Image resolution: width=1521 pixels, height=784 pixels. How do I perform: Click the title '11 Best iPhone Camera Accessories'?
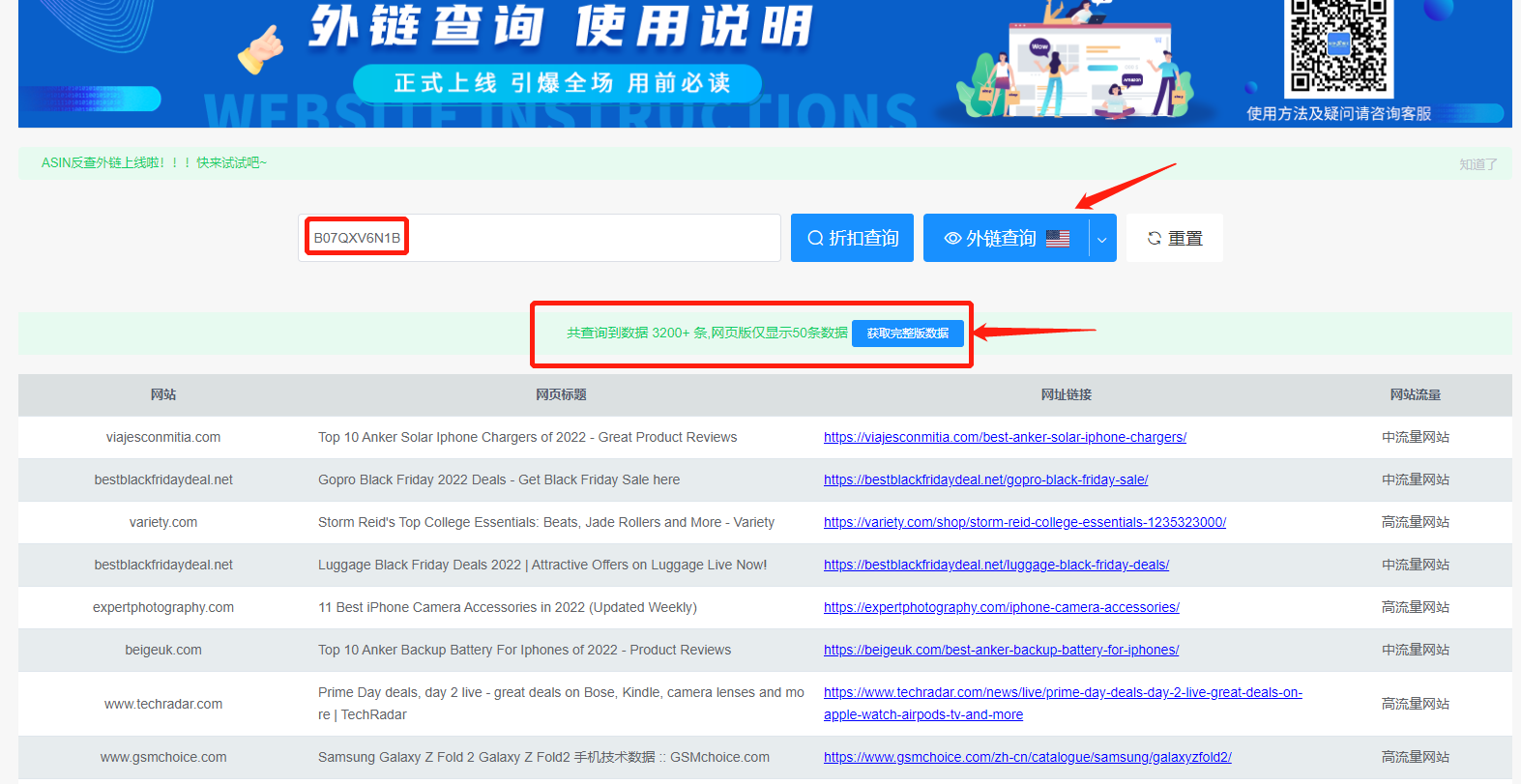pos(508,607)
